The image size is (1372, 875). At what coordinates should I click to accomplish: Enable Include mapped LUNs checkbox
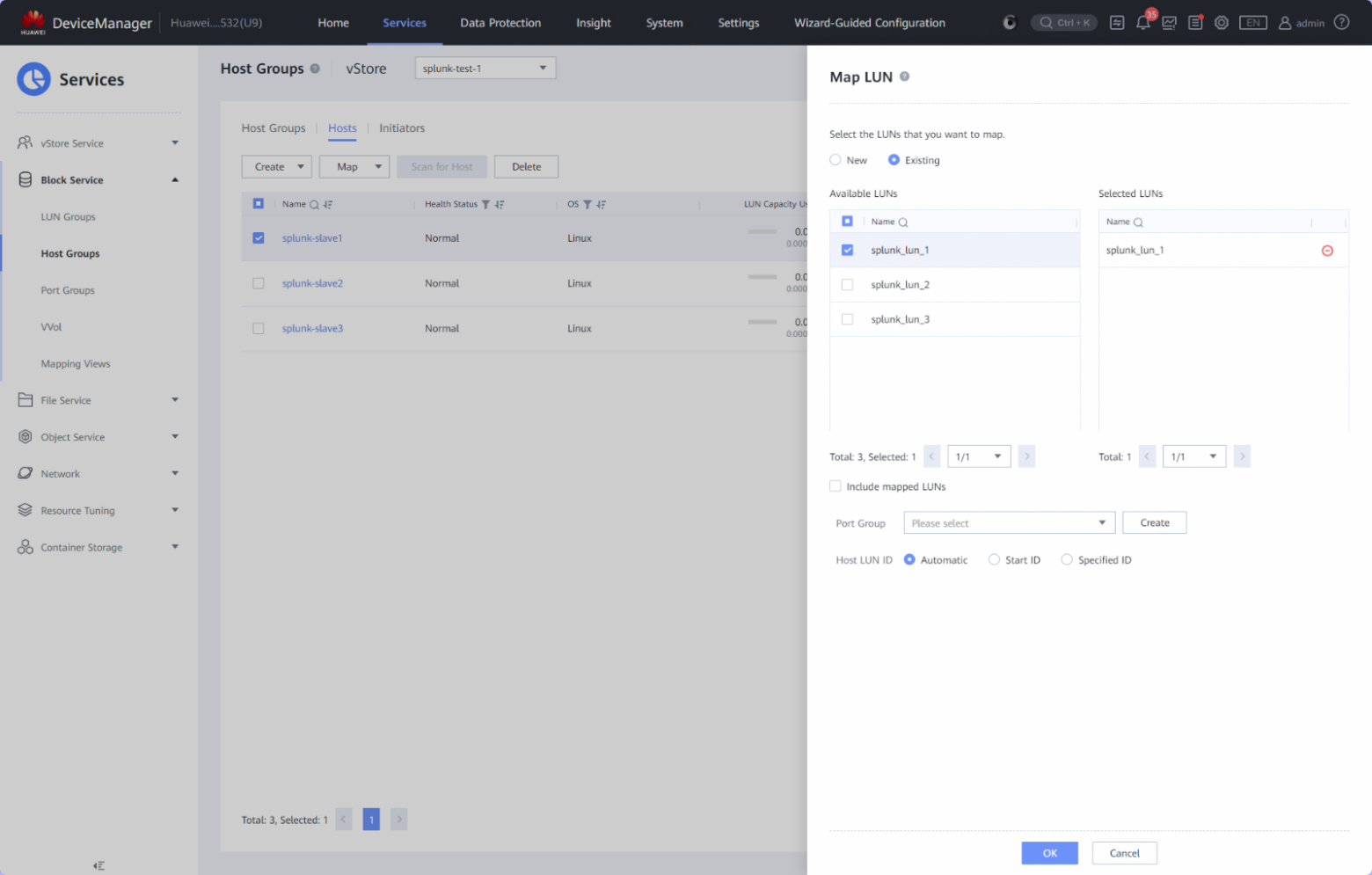tap(836, 486)
